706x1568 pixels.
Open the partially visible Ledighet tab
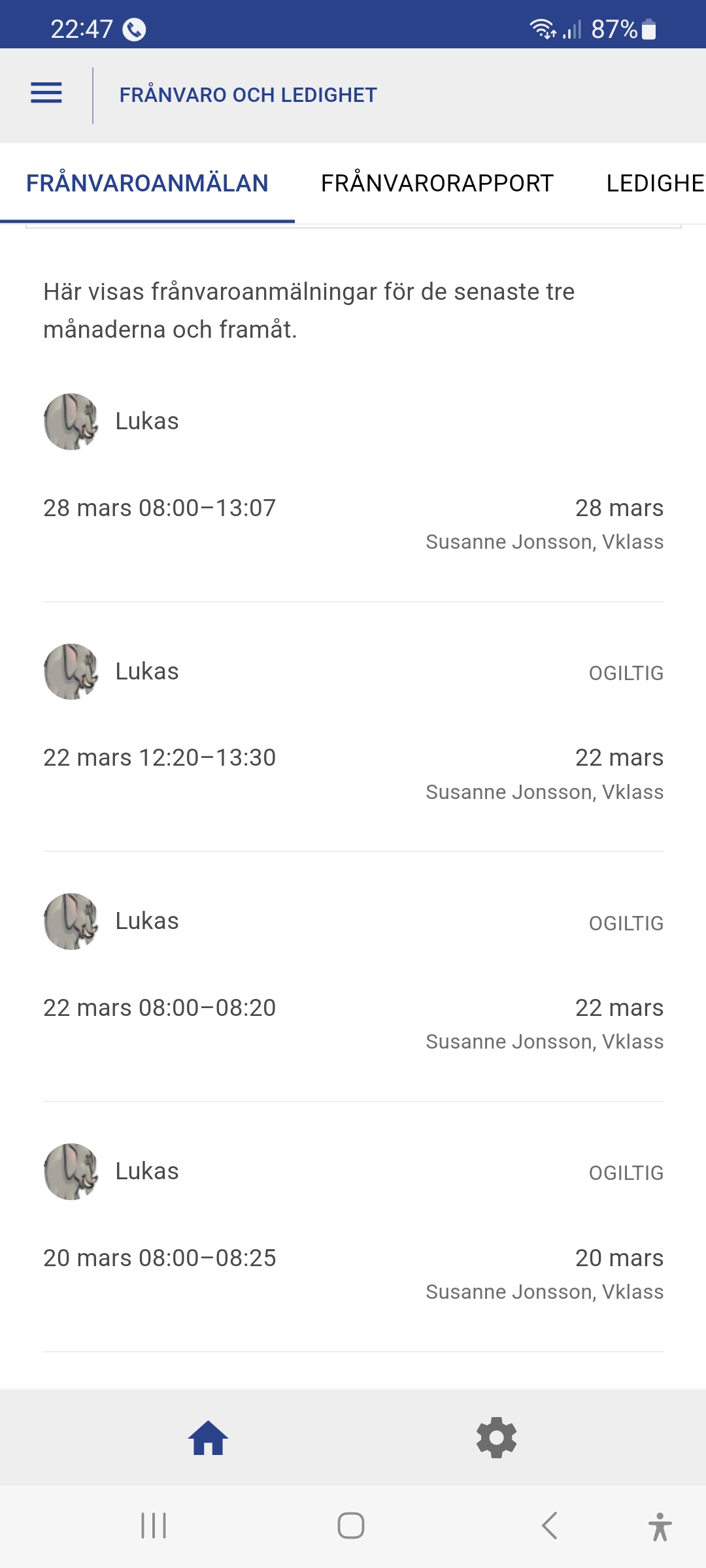click(x=655, y=184)
